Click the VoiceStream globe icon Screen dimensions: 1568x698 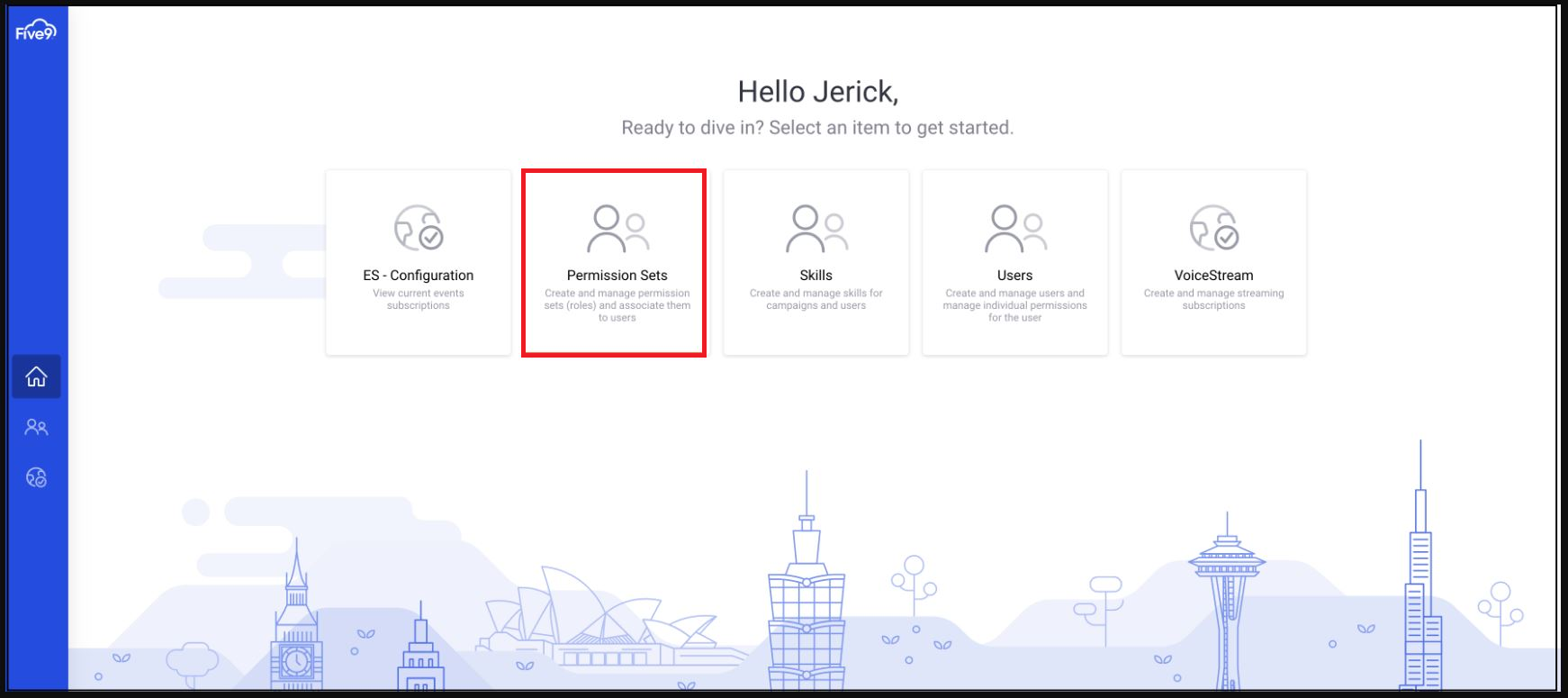pos(1214,227)
